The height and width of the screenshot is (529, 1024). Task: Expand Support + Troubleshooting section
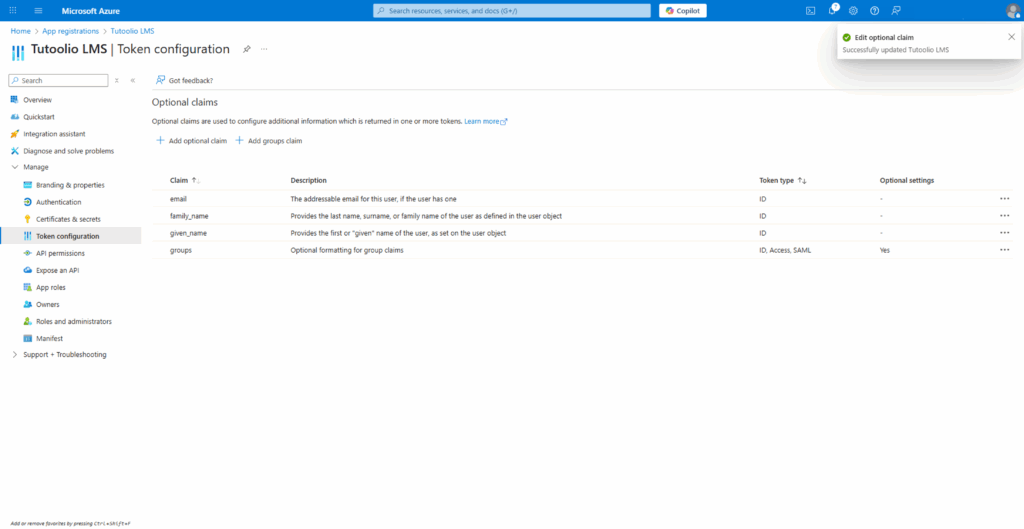(x=14, y=355)
